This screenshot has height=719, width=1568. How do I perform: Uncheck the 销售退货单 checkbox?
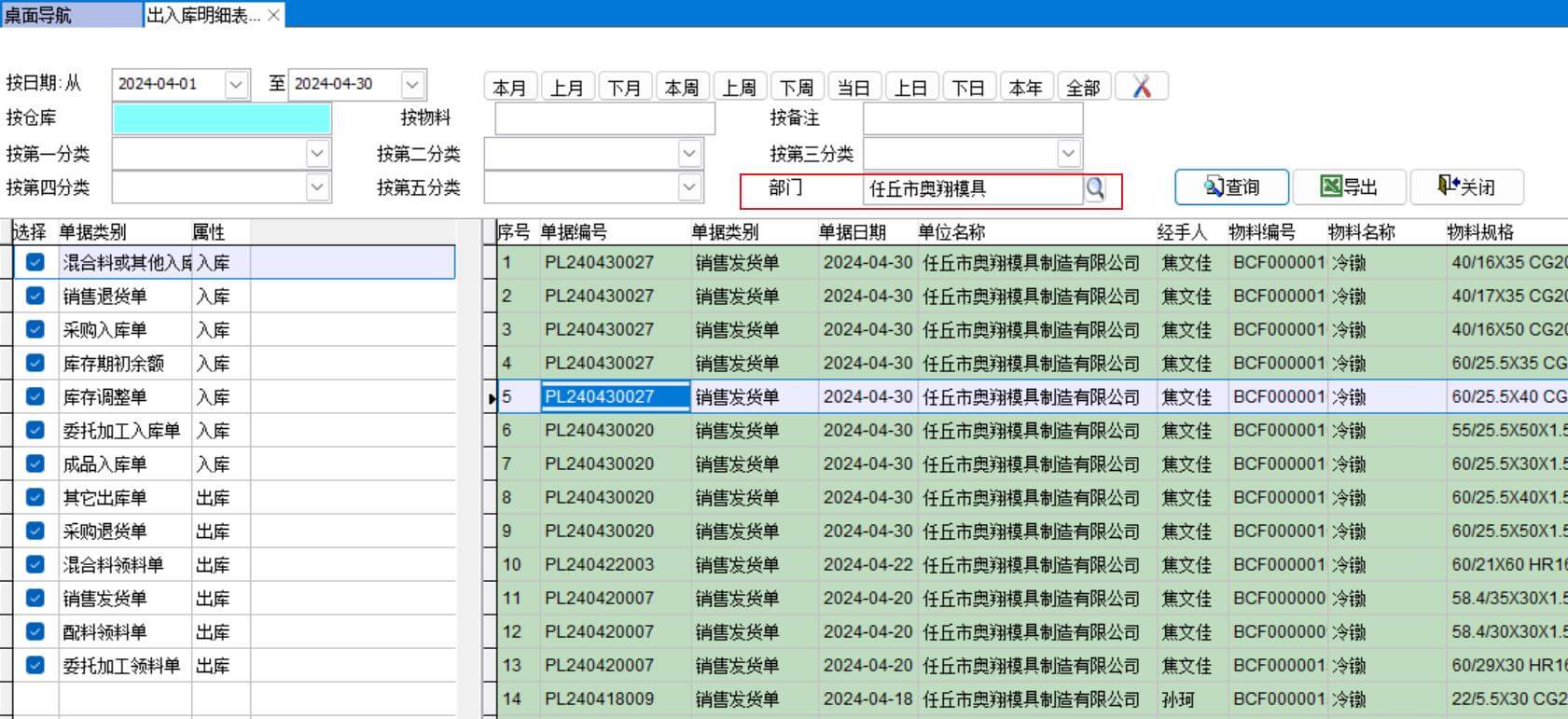[35, 297]
